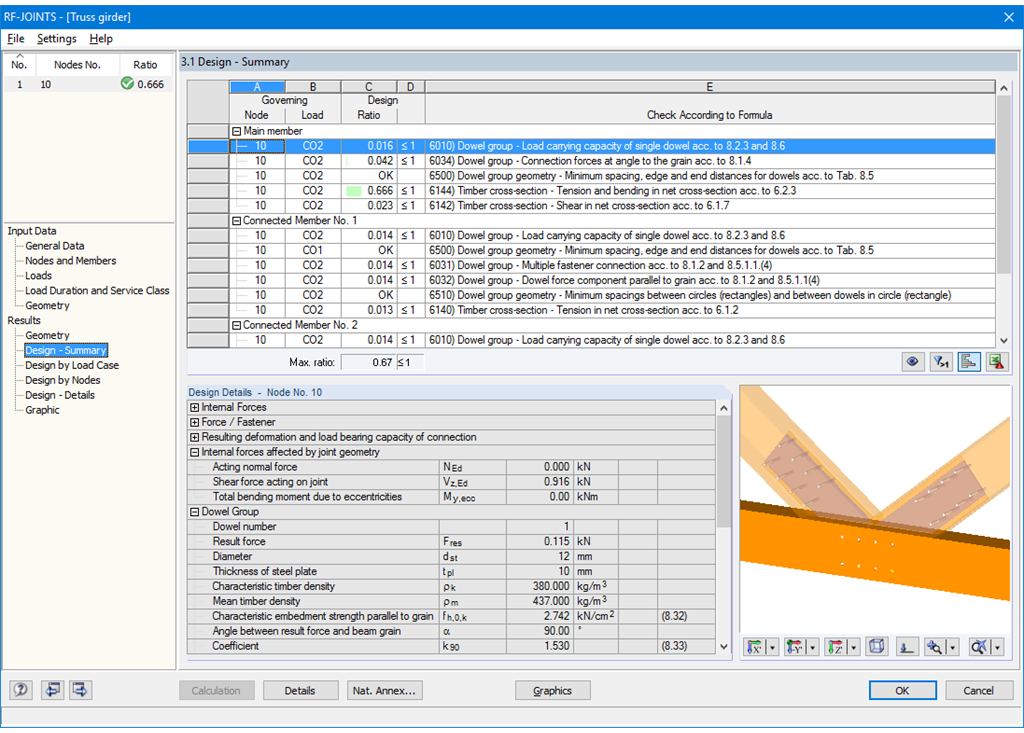Open the File menu

pos(16,39)
